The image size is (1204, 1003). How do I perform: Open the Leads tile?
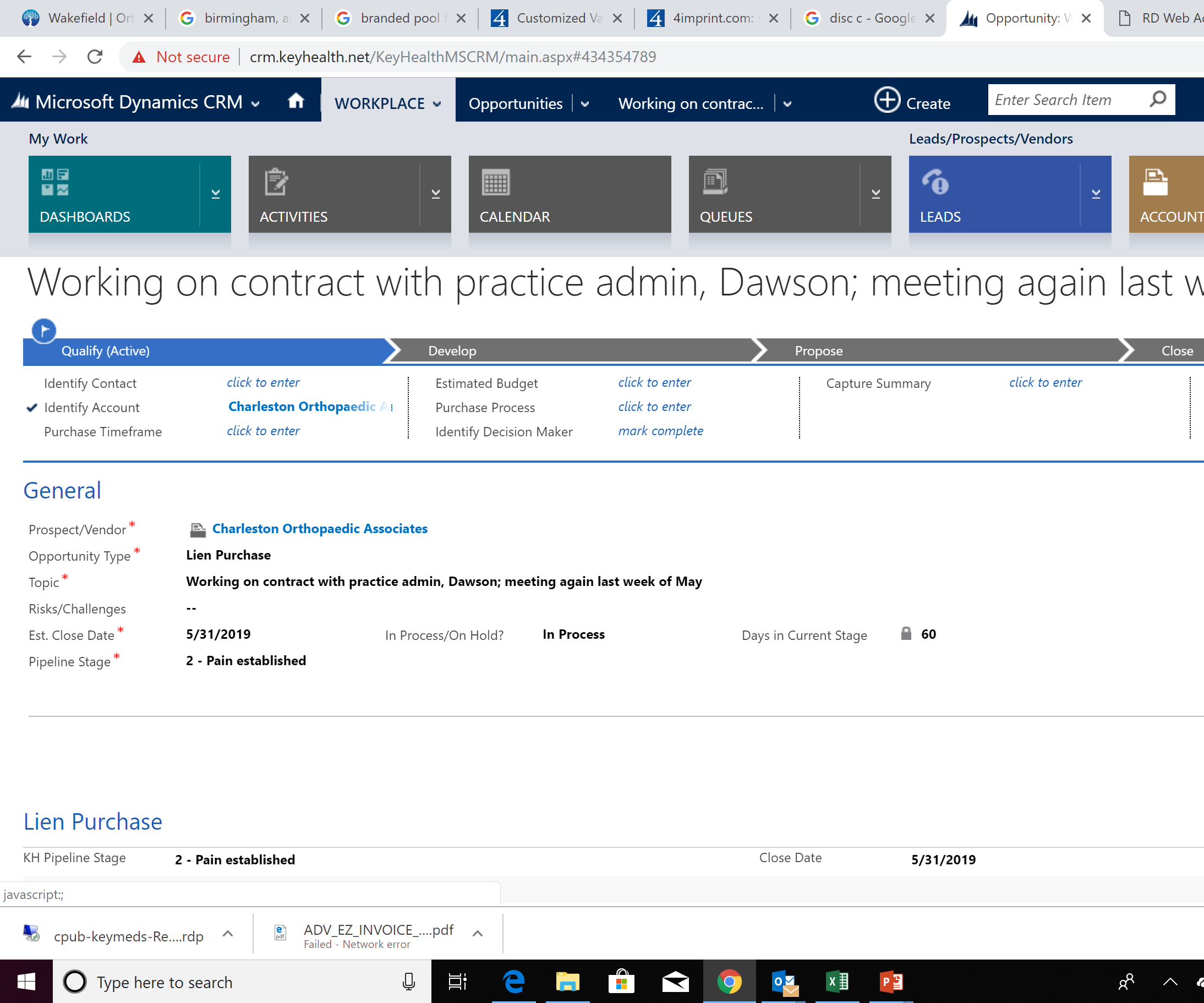pyautogui.click(x=975, y=195)
